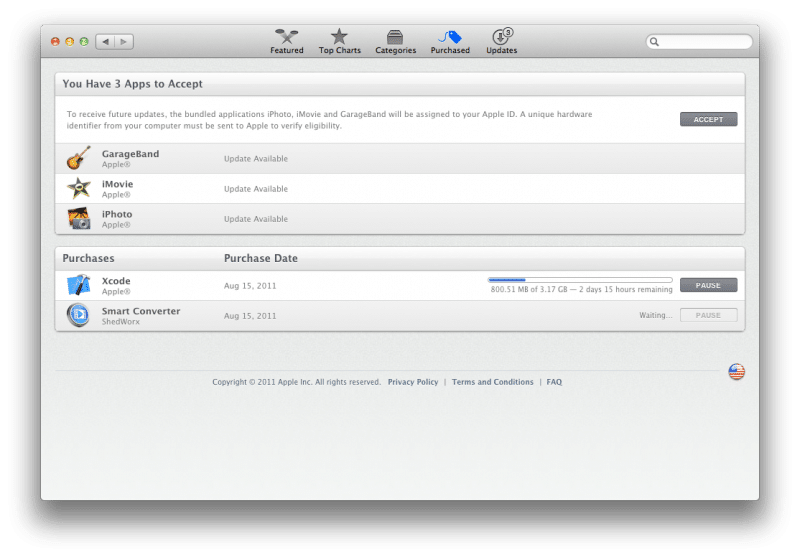
Task: Close the App Store window
Action: point(55,42)
